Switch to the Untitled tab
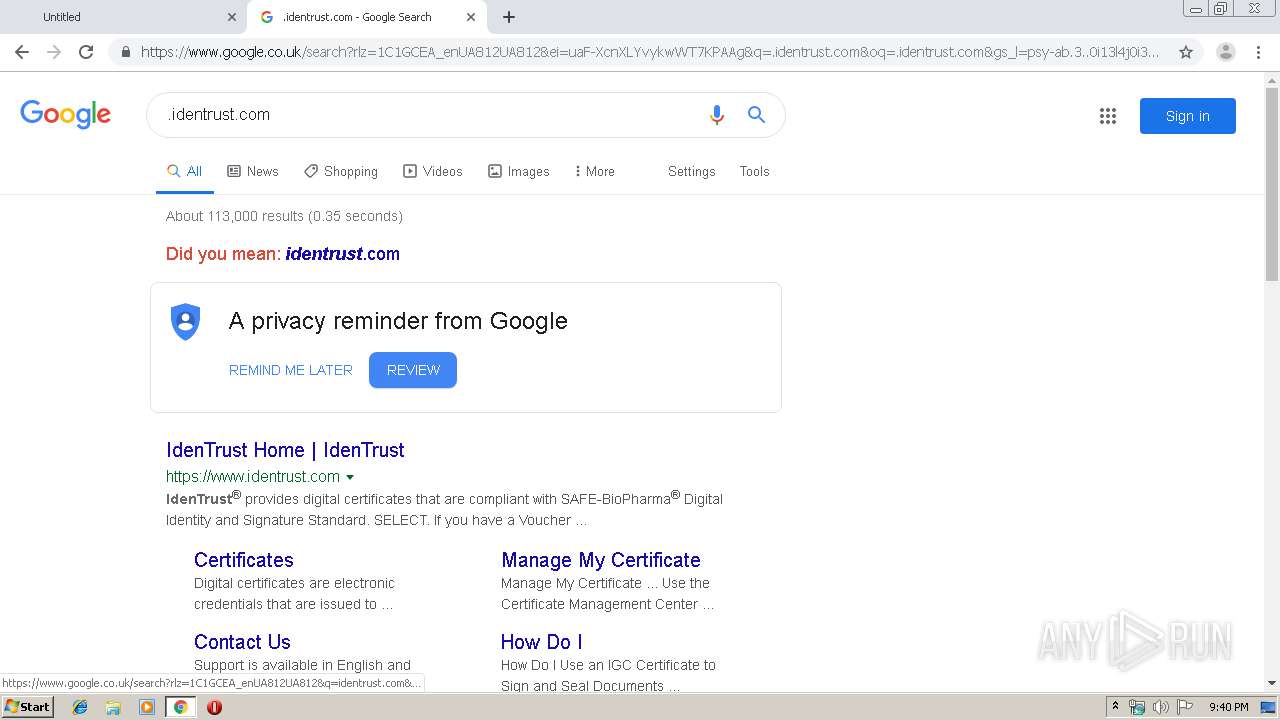 coord(123,17)
